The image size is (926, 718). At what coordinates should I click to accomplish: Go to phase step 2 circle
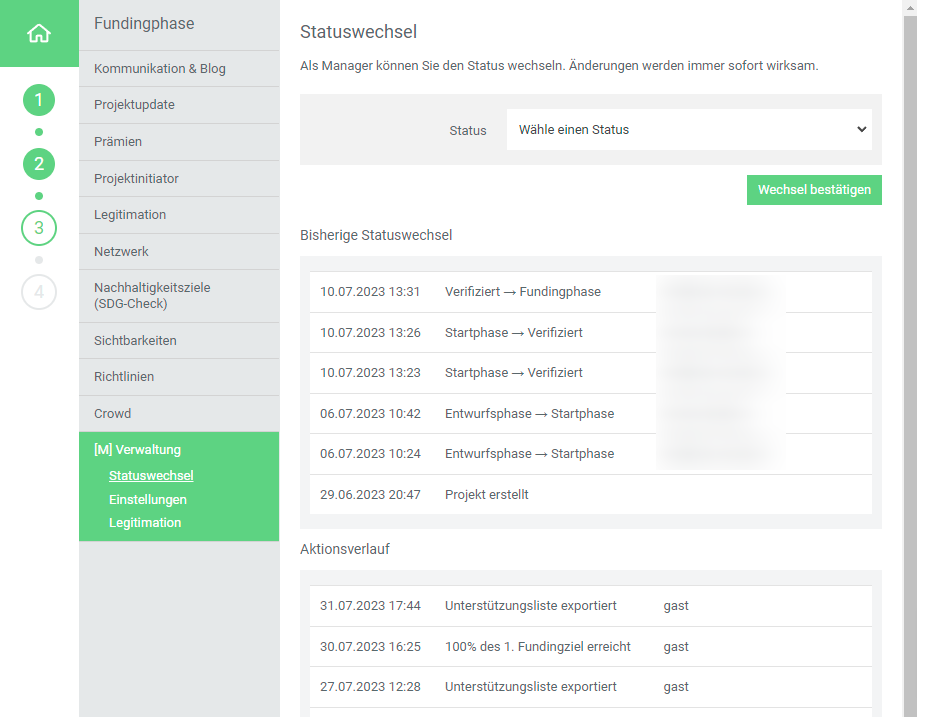39,164
